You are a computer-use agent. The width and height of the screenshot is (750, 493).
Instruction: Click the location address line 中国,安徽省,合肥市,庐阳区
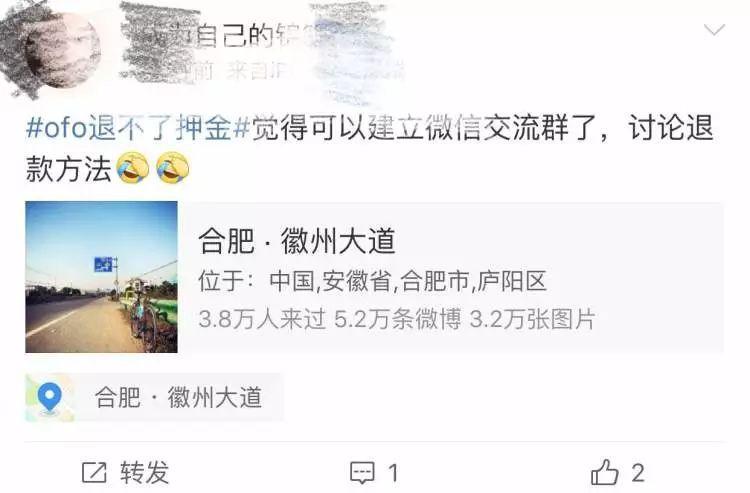[372, 281]
